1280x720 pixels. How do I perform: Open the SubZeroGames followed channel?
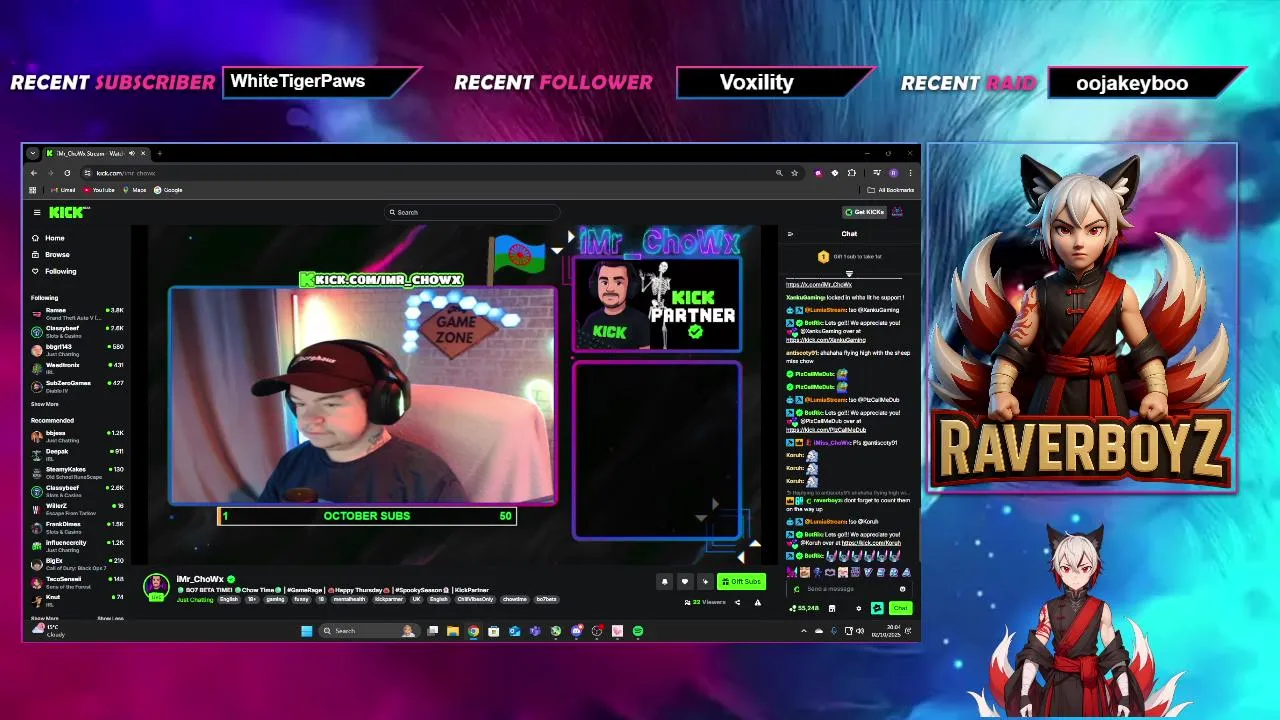coord(77,386)
